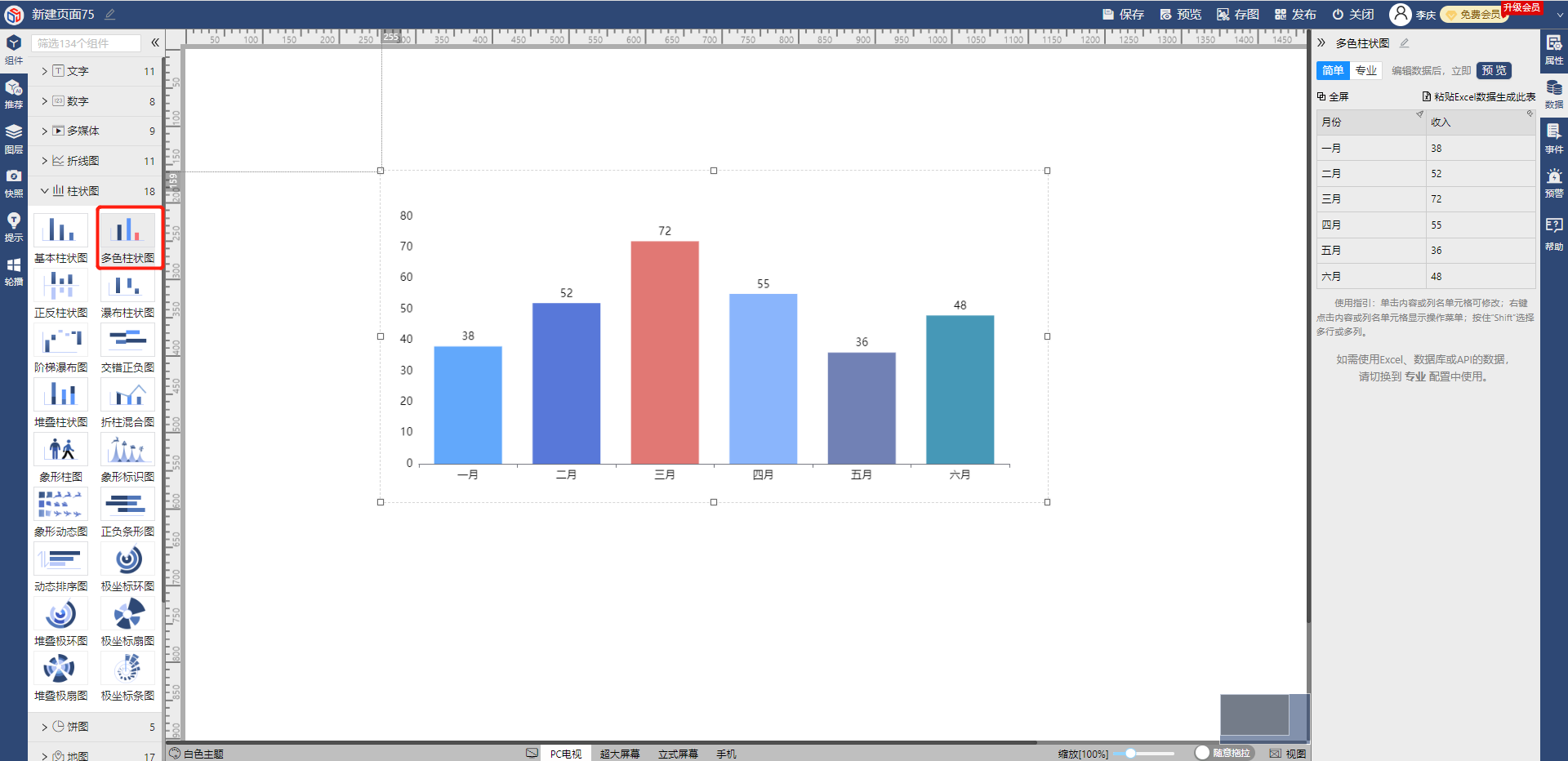Select the 基本柱状图 basic bar chart component
The height and width of the screenshot is (761, 1568).
coord(61,238)
